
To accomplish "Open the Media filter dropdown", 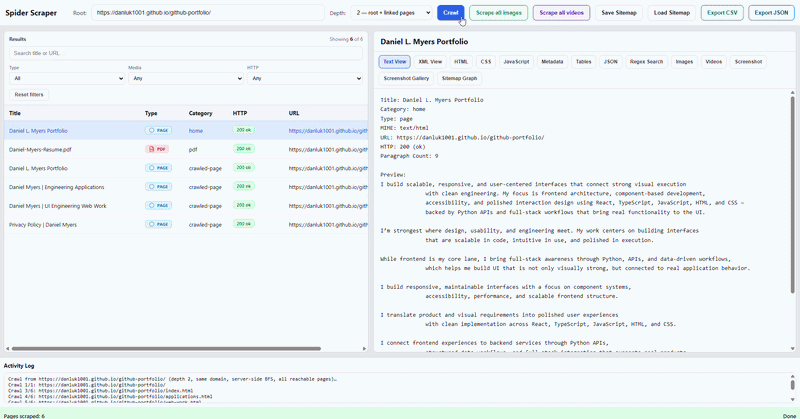I will [186, 78].
